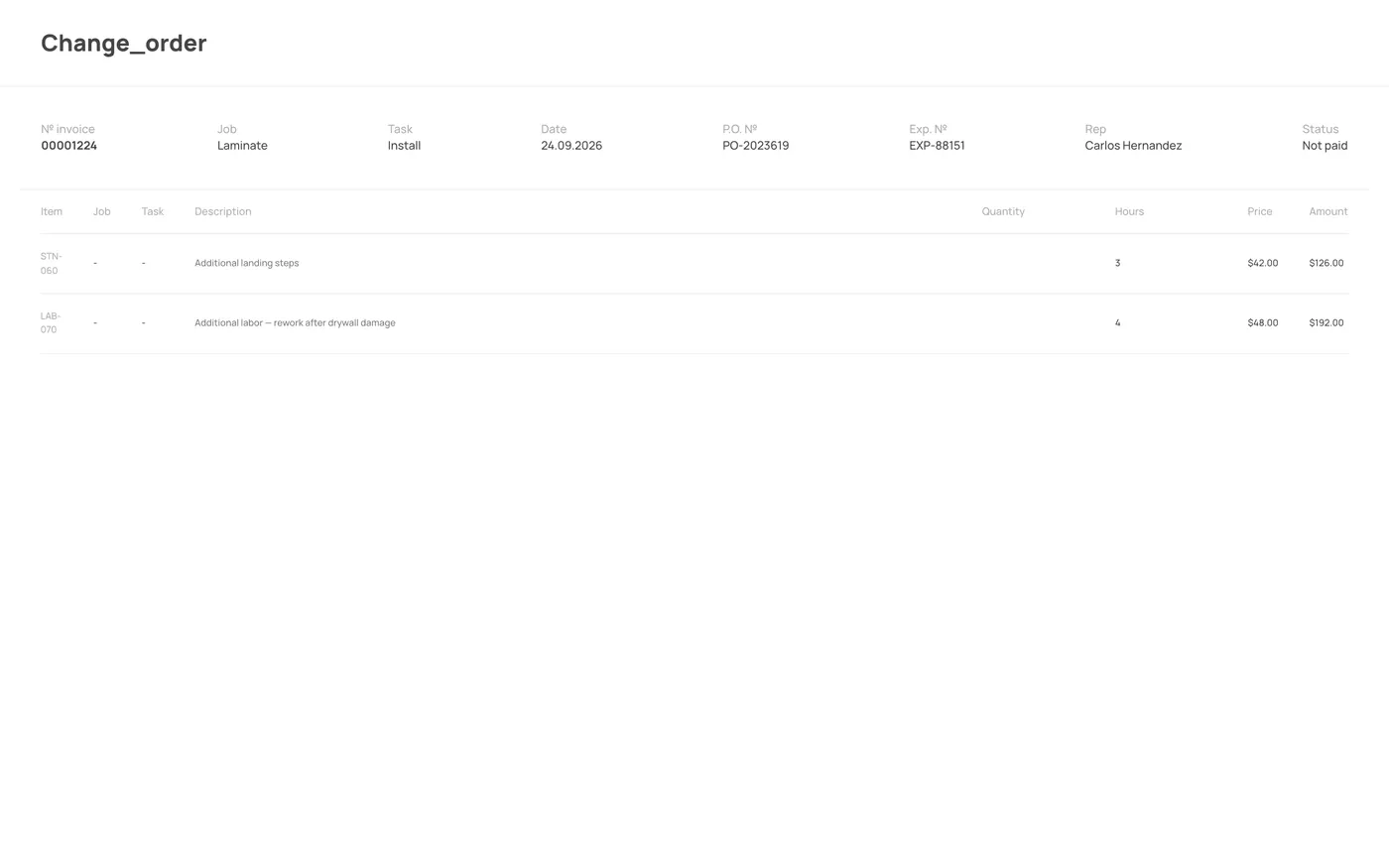Click P.O. number PO-2023619

click(x=756, y=146)
